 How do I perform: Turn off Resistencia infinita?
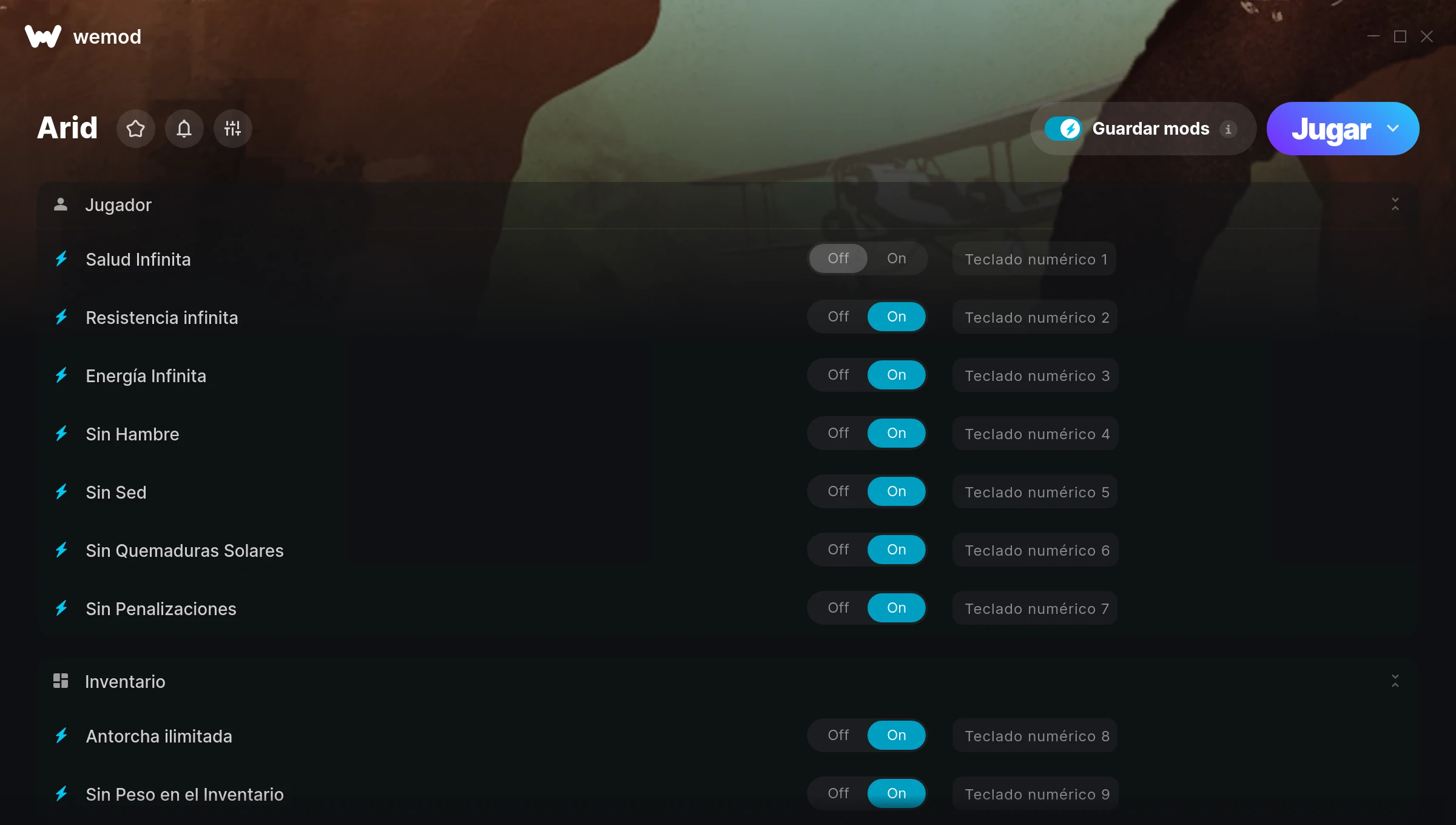click(x=838, y=317)
